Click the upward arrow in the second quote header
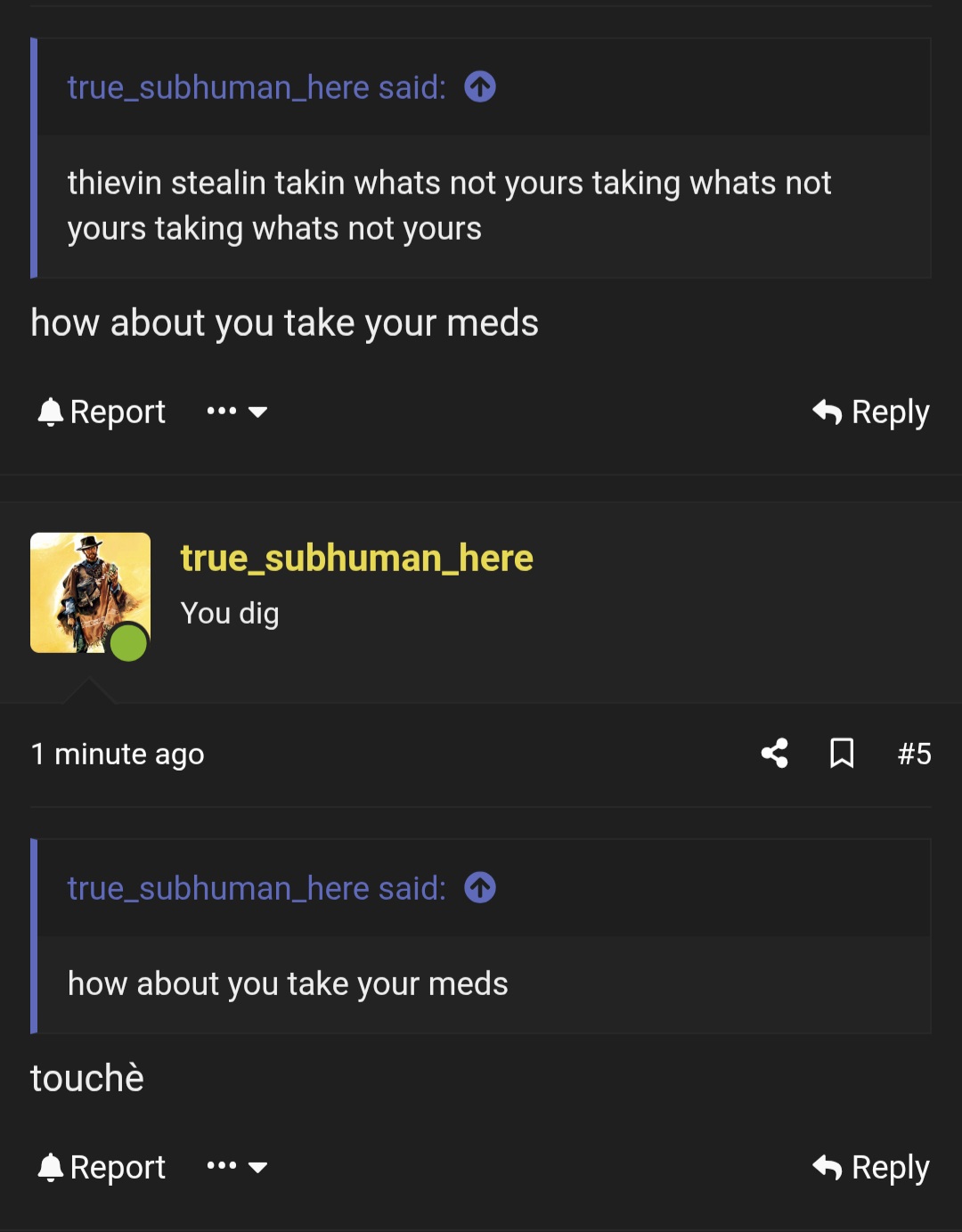This screenshot has width=962, height=1232. pos(479,887)
